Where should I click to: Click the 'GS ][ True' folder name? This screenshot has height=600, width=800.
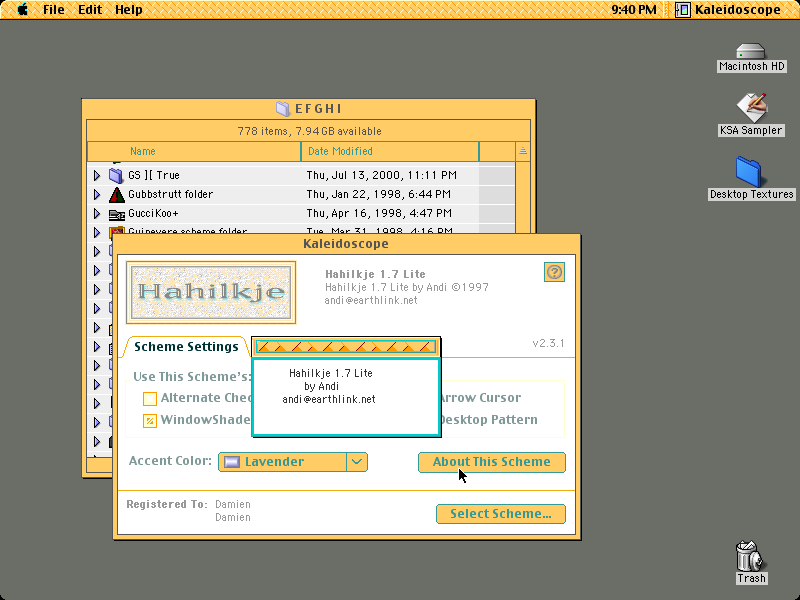(x=154, y=176)
